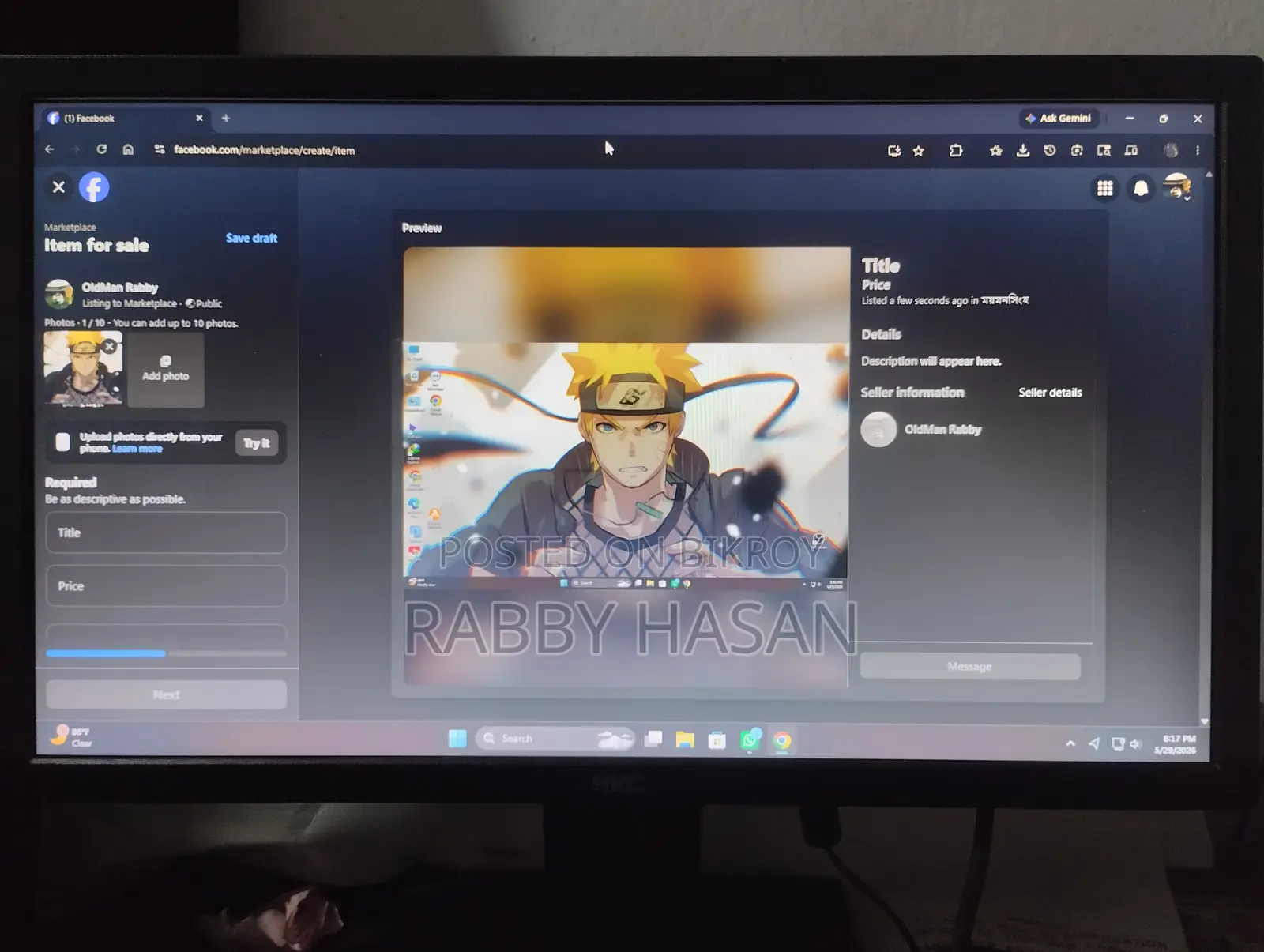
Task: Open the bookmarks list star icon
Action: 995,150
